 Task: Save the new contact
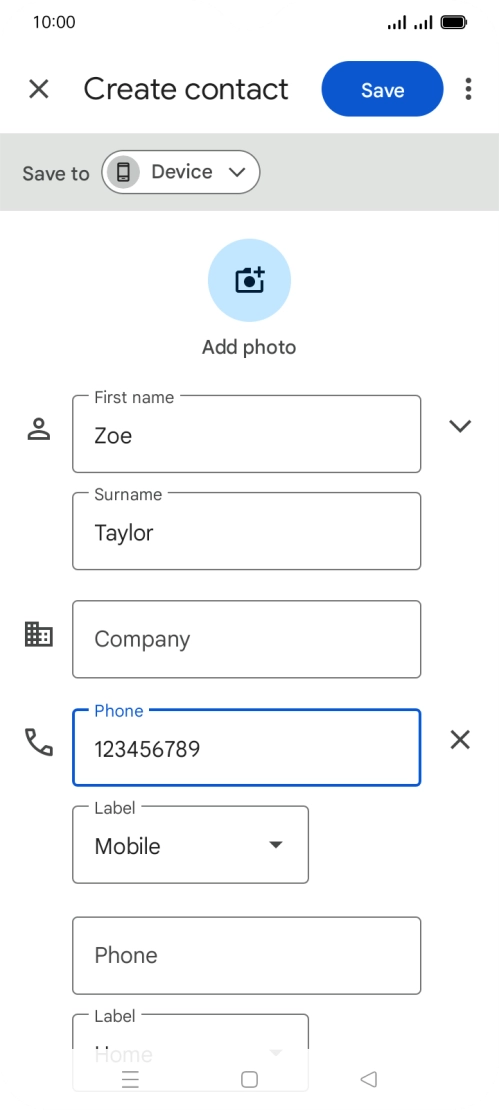[382, 89]
